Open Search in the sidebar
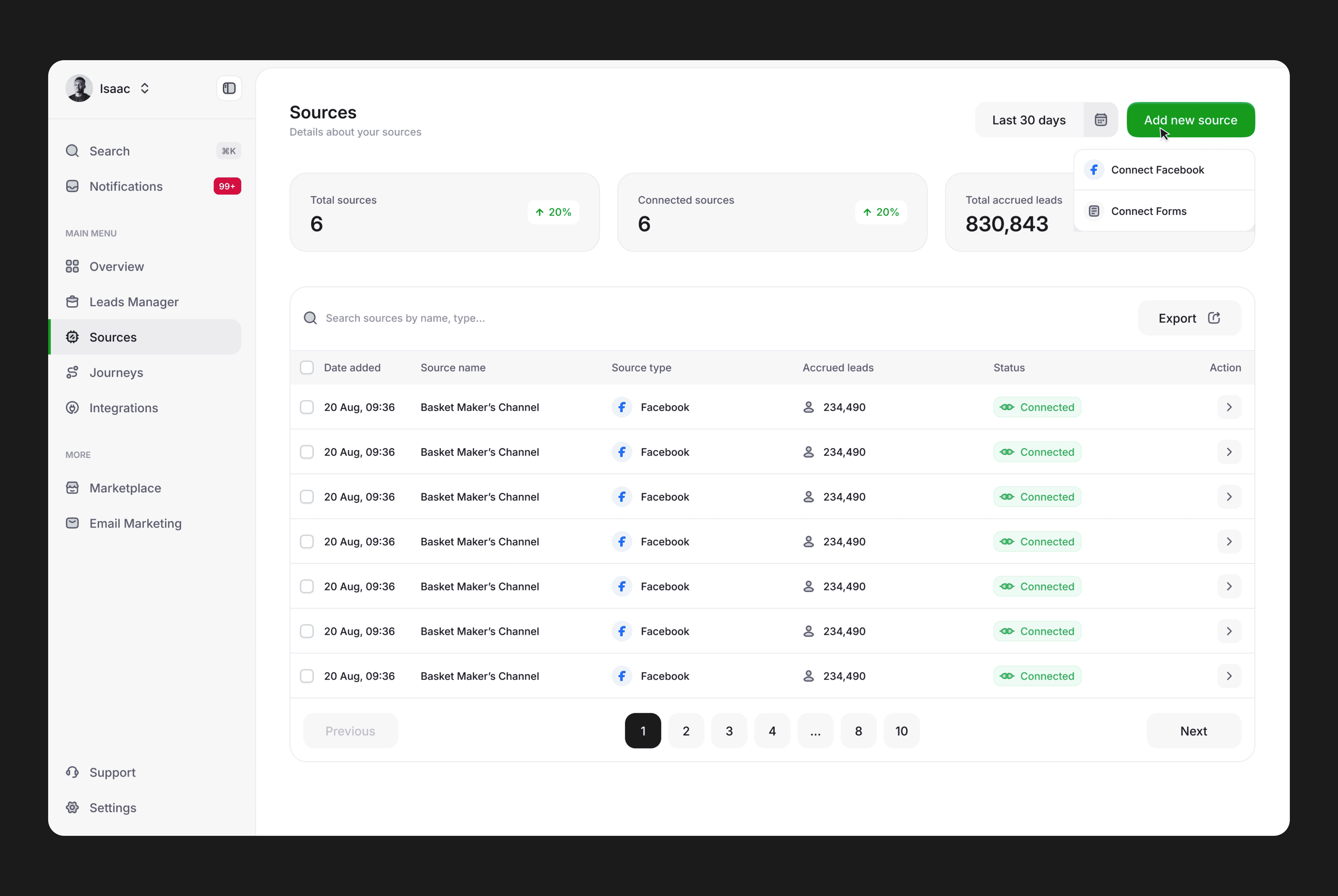Image resolution: width=1338 pixels, height=896 pixels. click(x=153, y=151)
